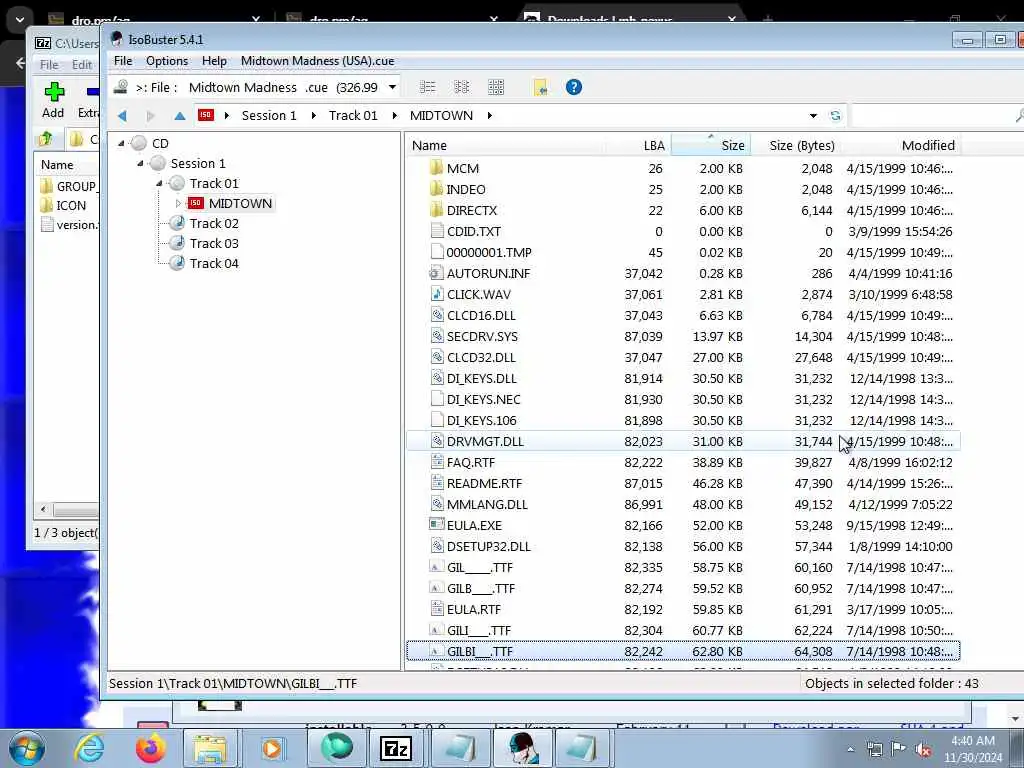Select the CLICK.WAV audio file icon
The image size is (1024, 768).
437,295
